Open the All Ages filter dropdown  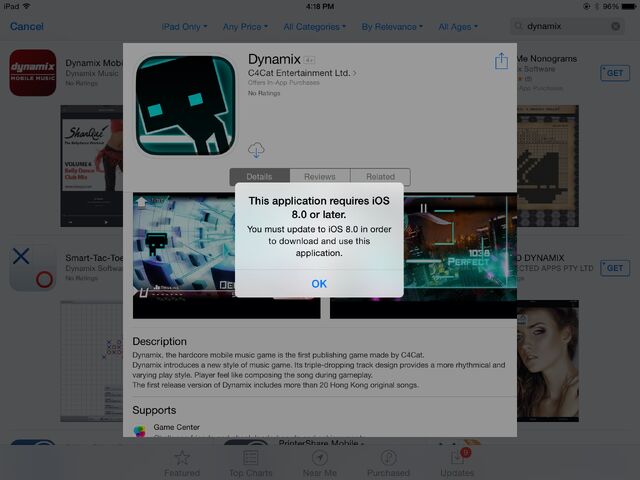458,27
